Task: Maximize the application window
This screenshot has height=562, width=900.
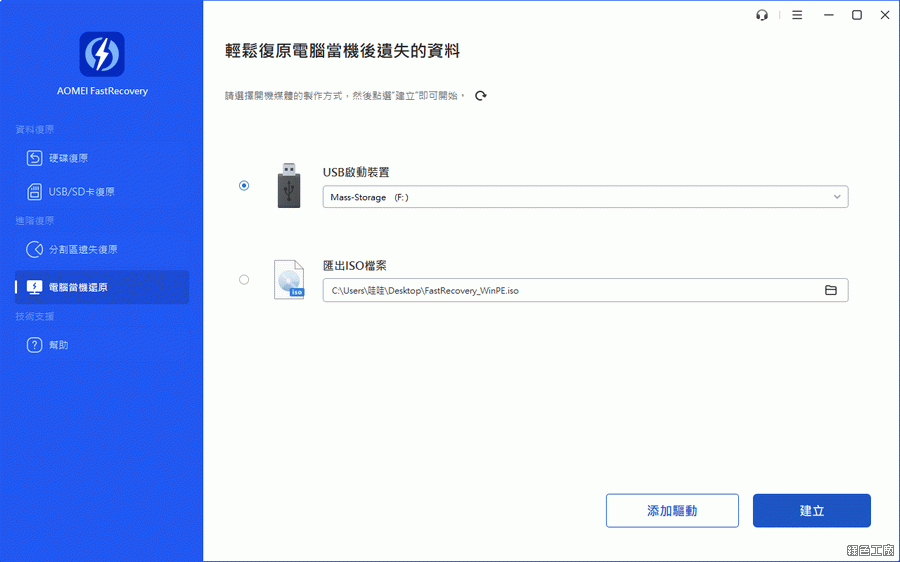Action: click(857, 15)
